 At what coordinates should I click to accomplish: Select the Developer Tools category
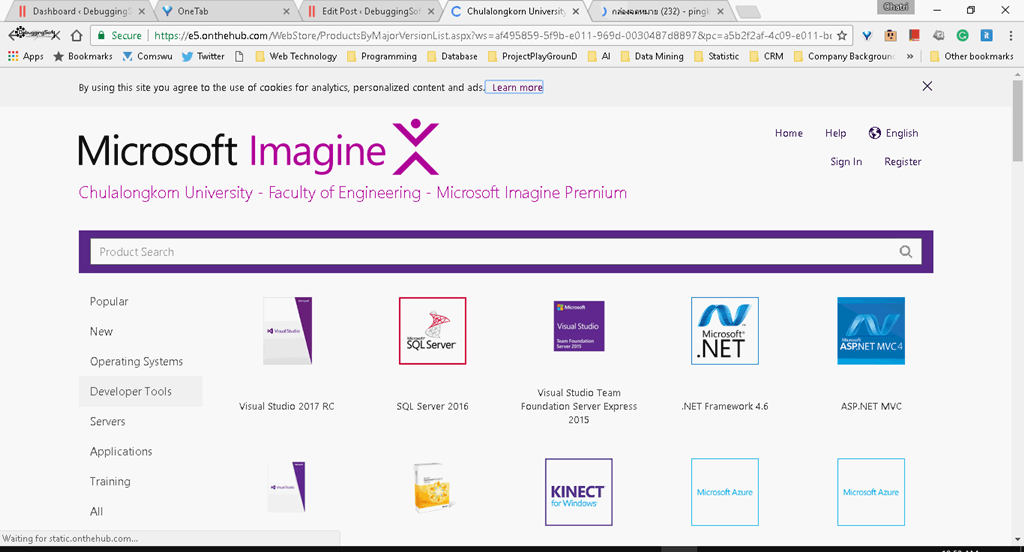click(140, 391)
